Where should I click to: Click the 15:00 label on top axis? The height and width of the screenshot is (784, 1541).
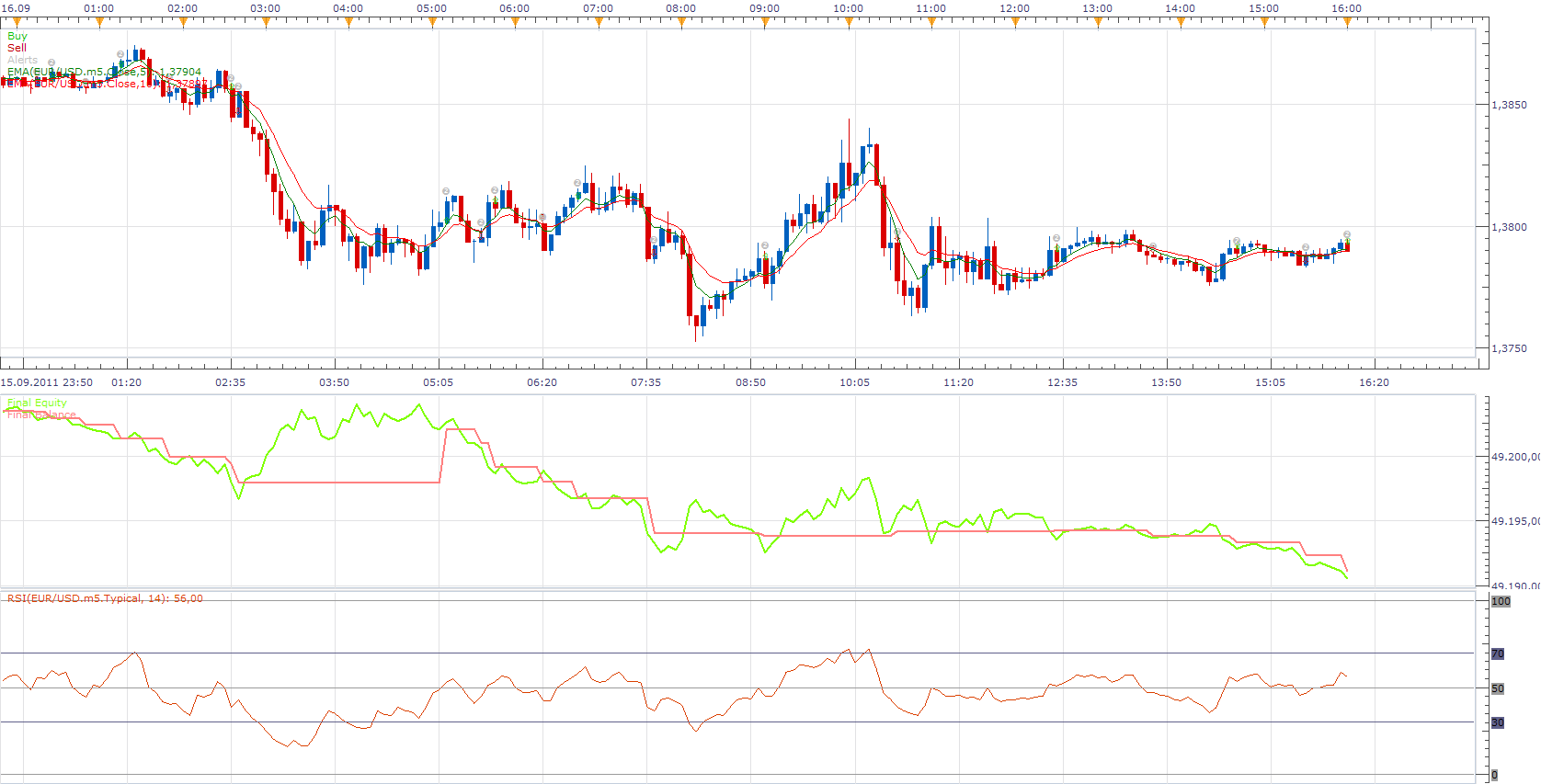tap(1263, 8)
